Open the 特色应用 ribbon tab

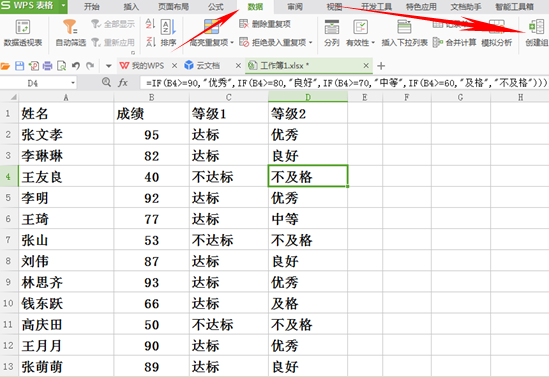click(x=421, y=6)
